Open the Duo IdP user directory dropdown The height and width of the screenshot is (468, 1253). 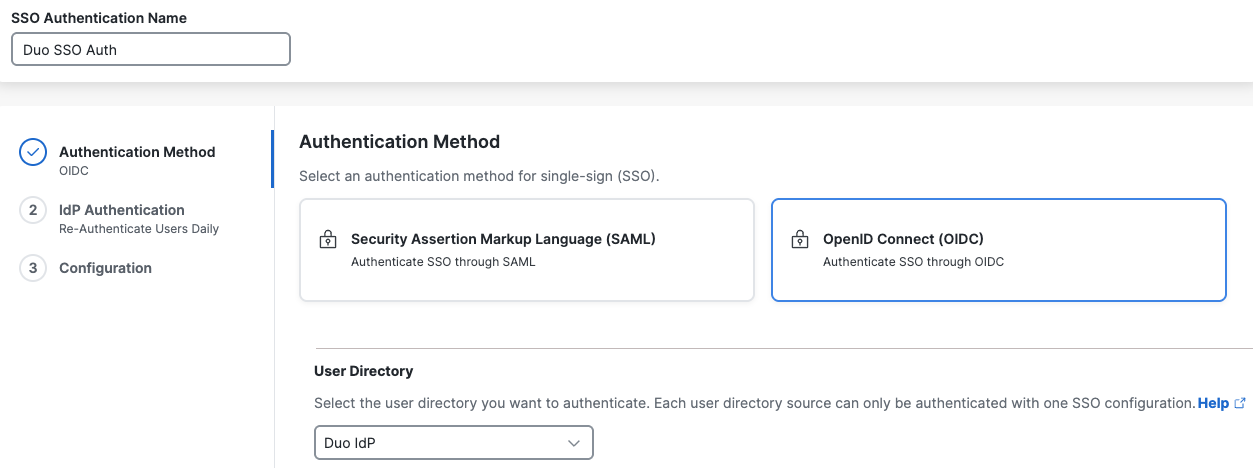454,442
